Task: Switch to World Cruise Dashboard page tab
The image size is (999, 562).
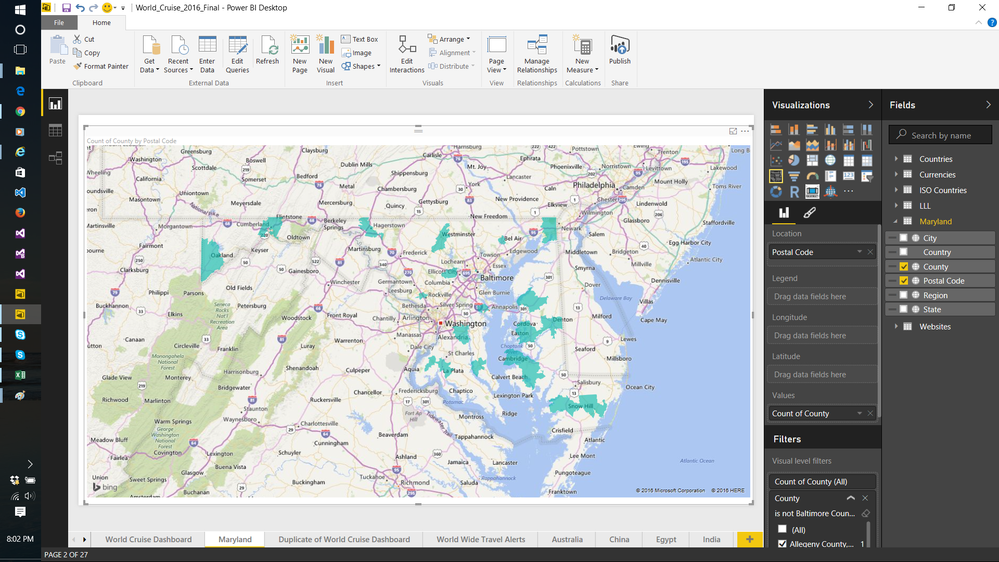Action: click(148, 539)
